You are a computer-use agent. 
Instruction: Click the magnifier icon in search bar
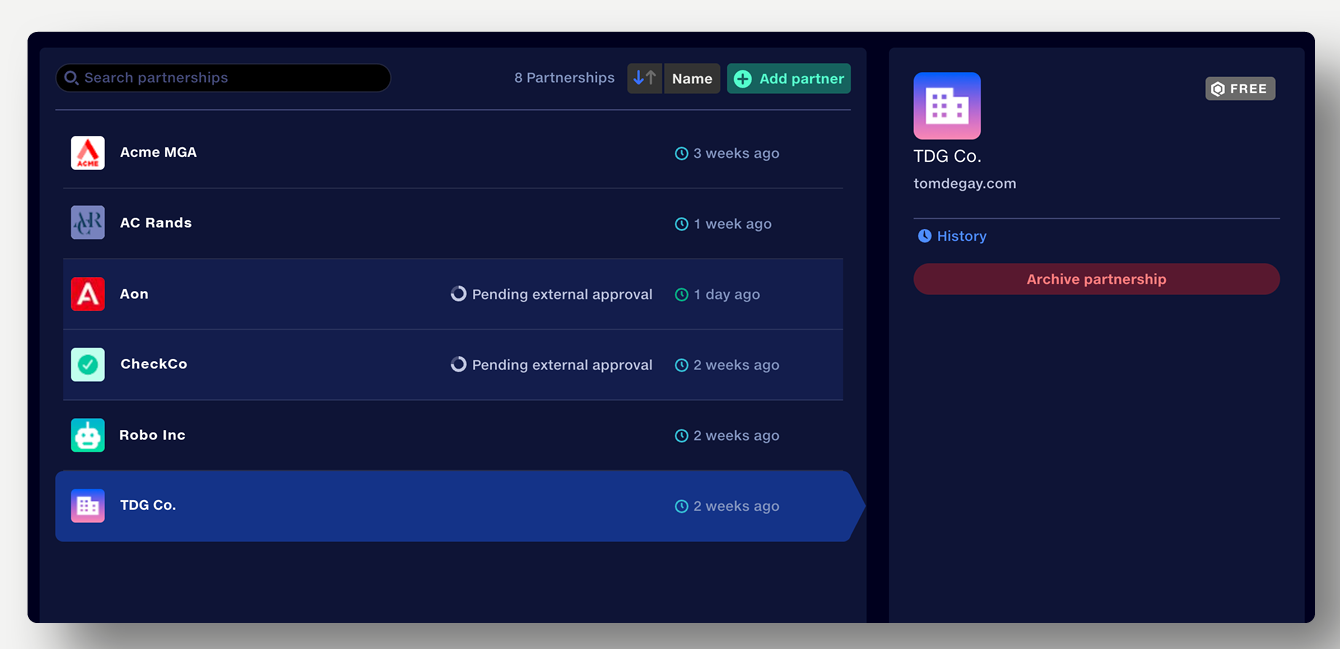pyautogui.click(x=71, y=78)
